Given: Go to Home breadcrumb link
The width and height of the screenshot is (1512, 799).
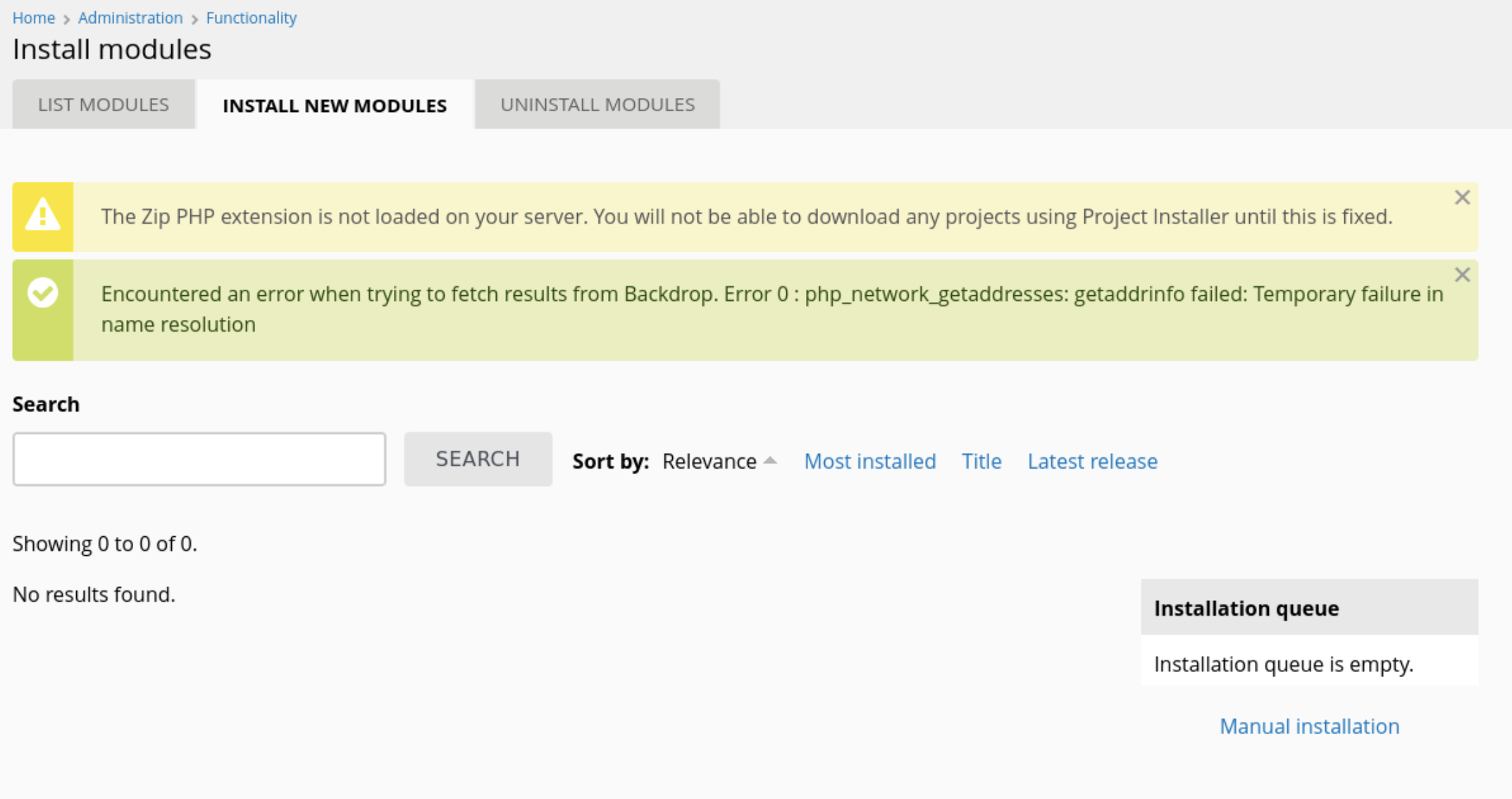Looking at the screenshot, I should point(34,18).
